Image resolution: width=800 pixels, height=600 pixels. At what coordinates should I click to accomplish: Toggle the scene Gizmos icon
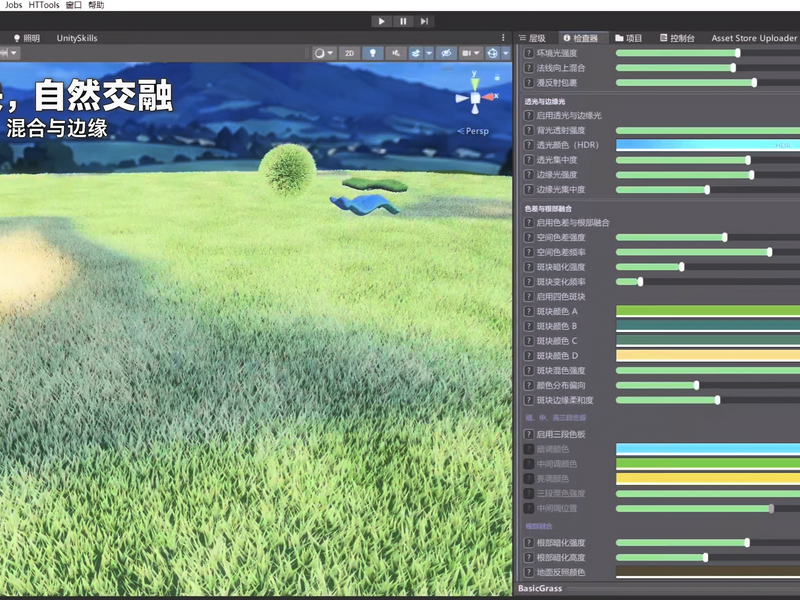click(x=492, y=53)
